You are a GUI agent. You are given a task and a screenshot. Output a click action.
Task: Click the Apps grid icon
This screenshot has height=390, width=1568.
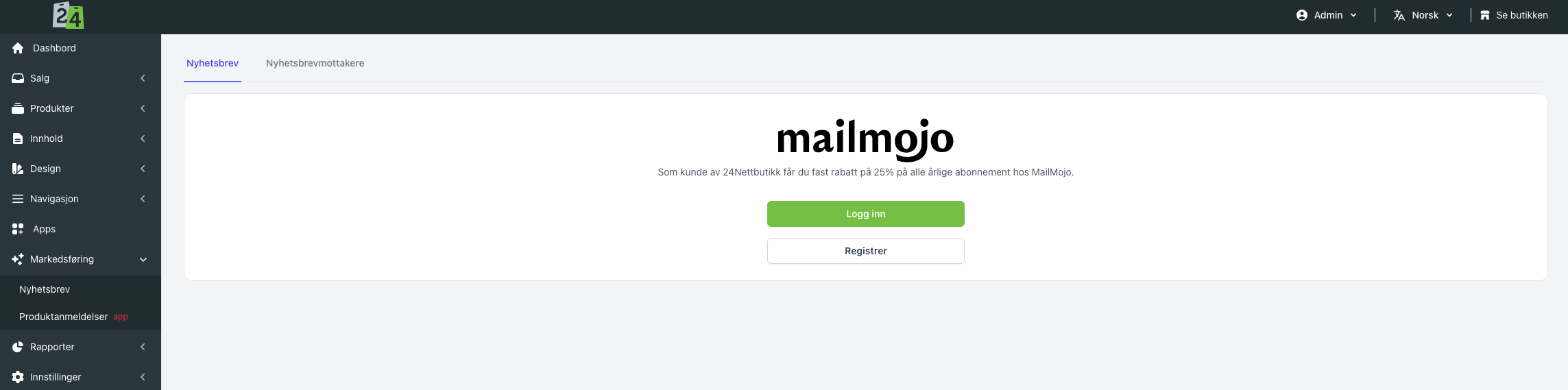(18, 229)
